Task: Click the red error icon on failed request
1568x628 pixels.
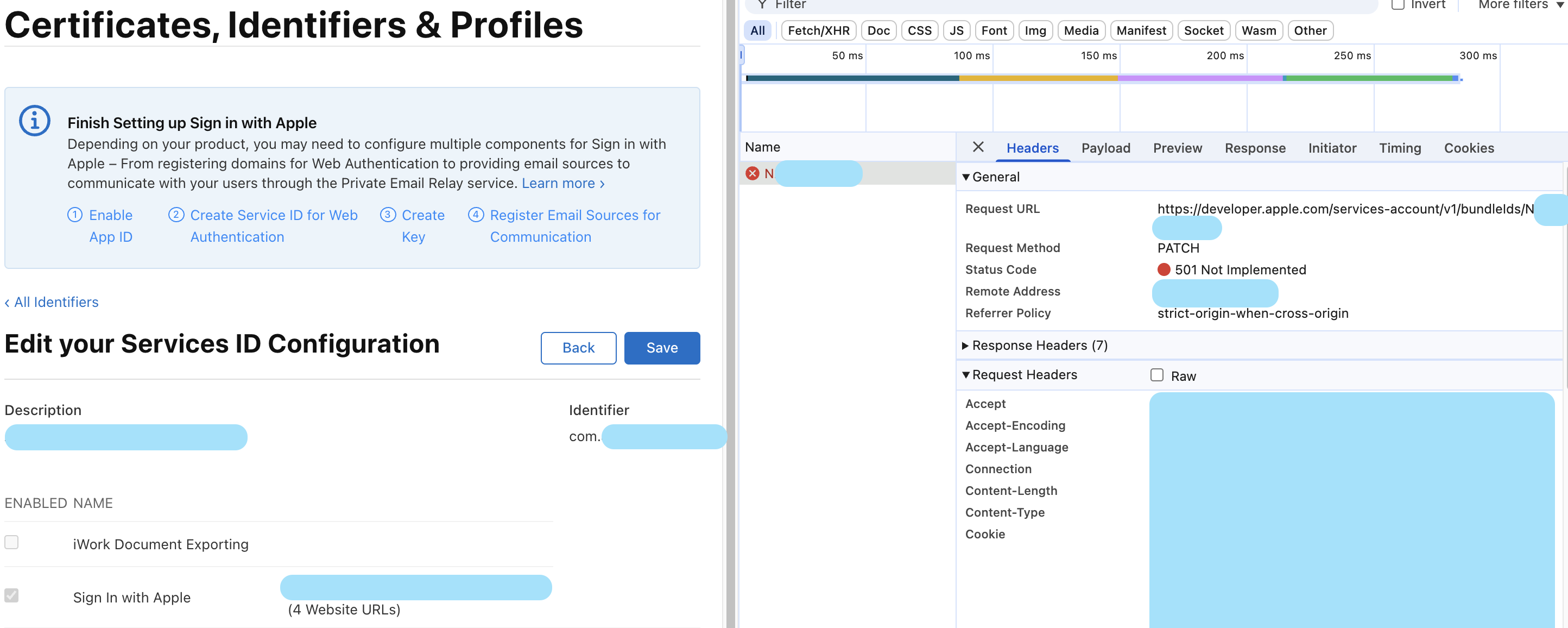Action: tap(753, 174)
